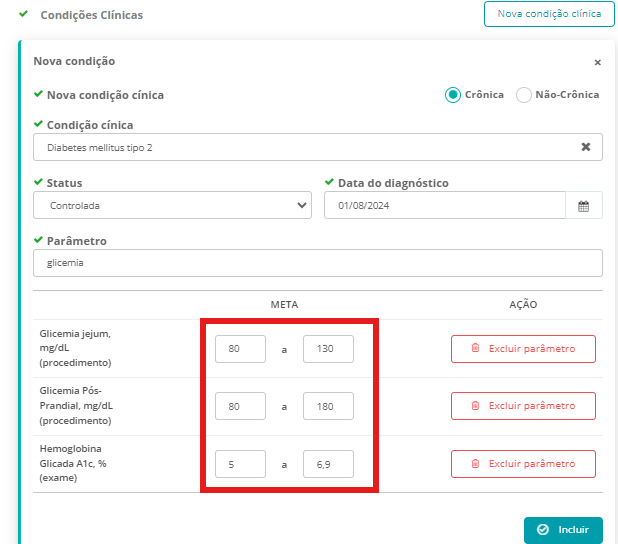Screen dimensions: 618x544
Task: Edit Pós-Prandial minimum target value
Action: 240,406
